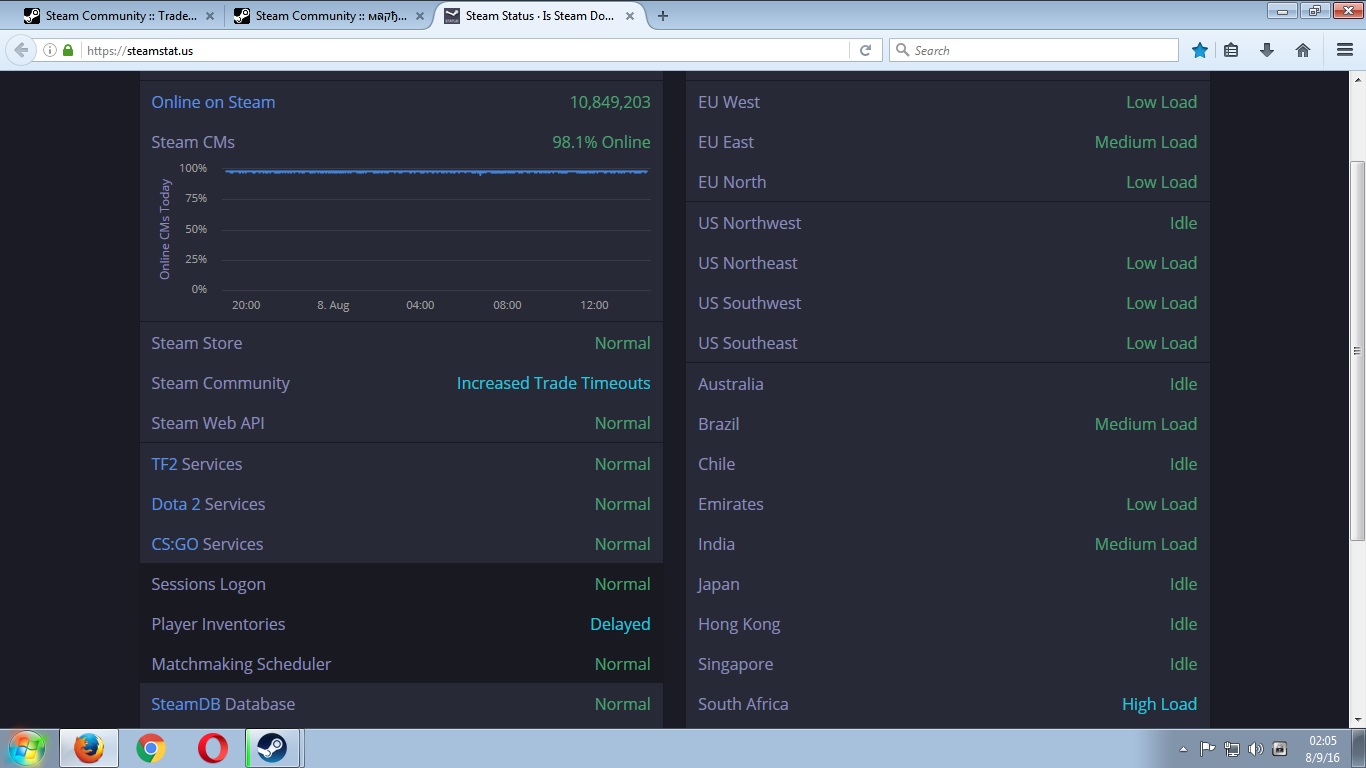
Task: Bookmark this page with the star icon
Action: (x=1199, y=50)
